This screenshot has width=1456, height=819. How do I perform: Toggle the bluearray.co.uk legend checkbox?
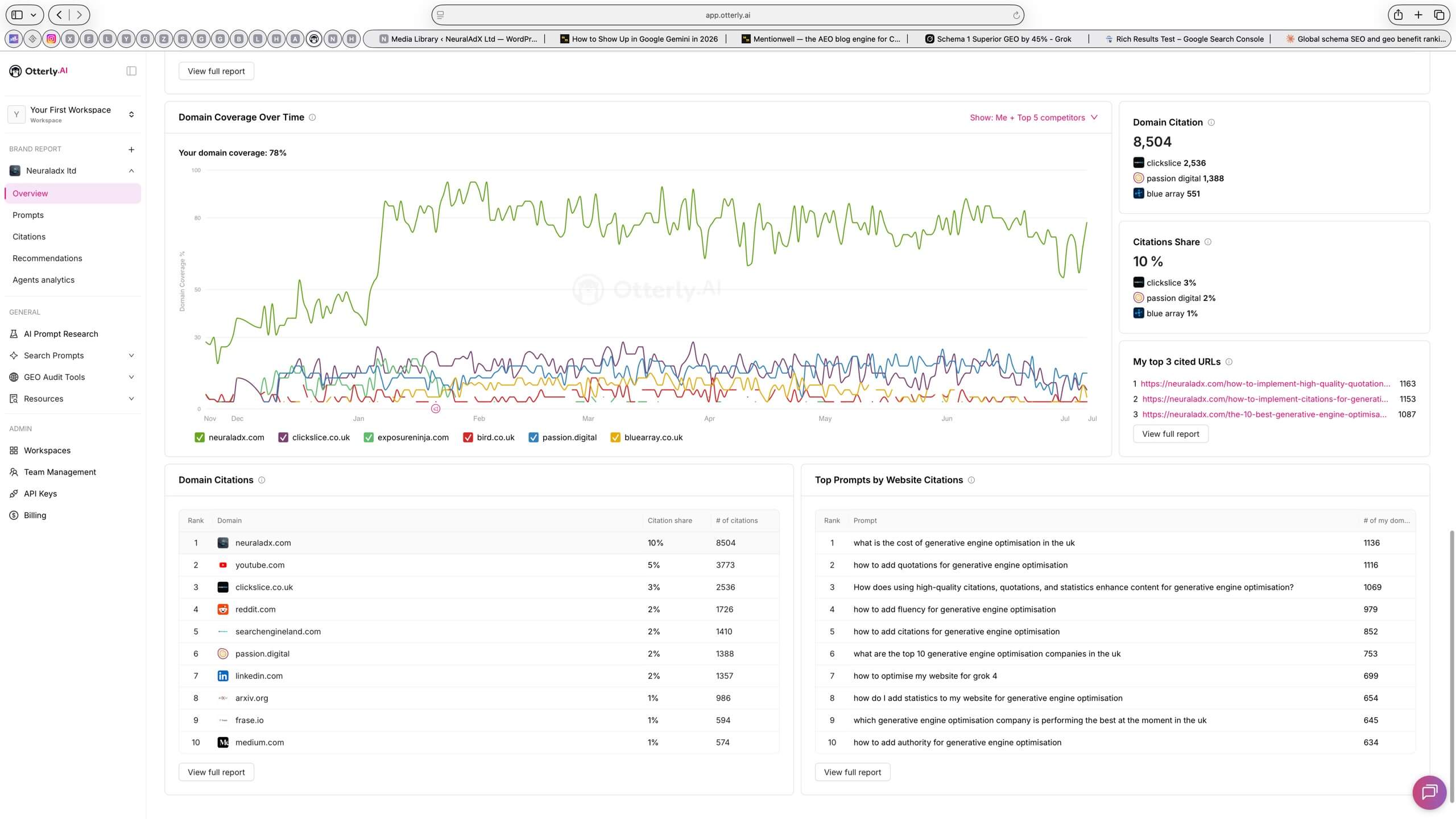coord(615,437)
